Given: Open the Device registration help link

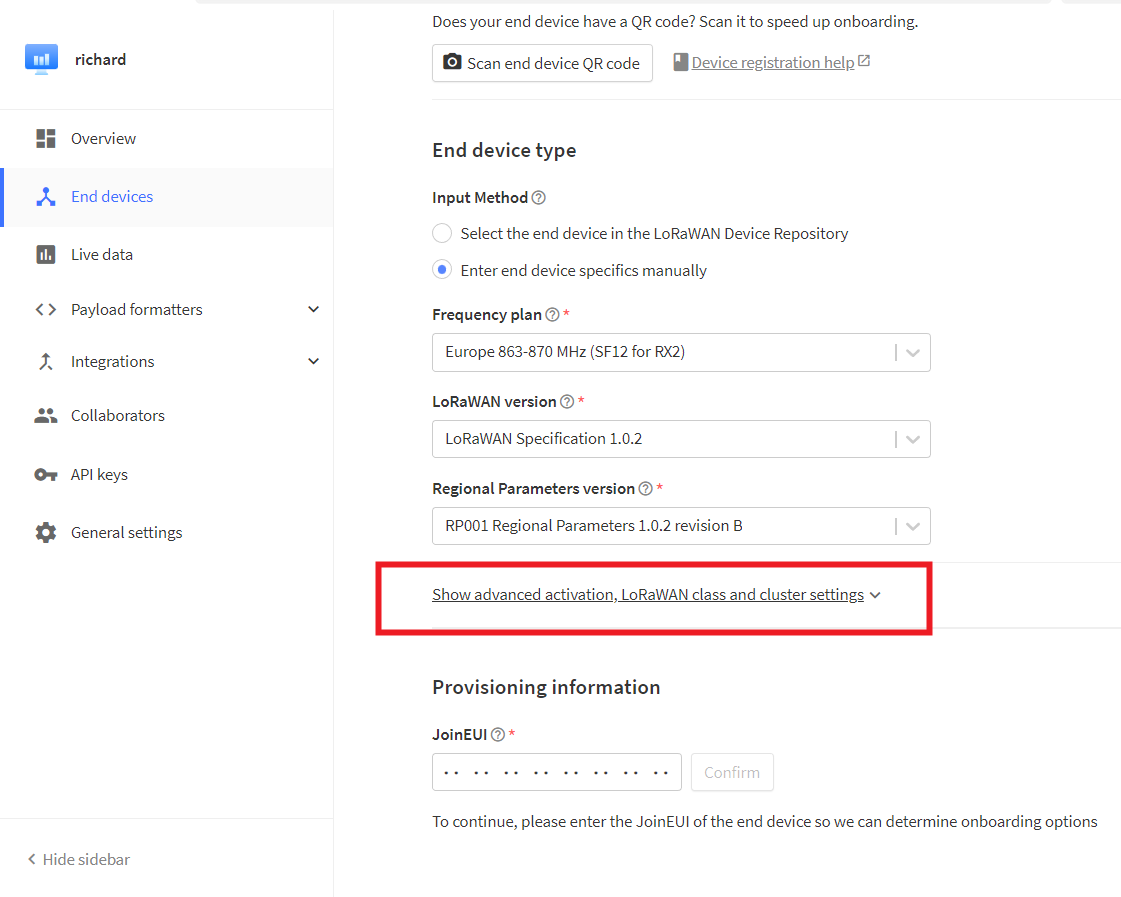Looking at the screenshot, I should click(x=772, y=63).
